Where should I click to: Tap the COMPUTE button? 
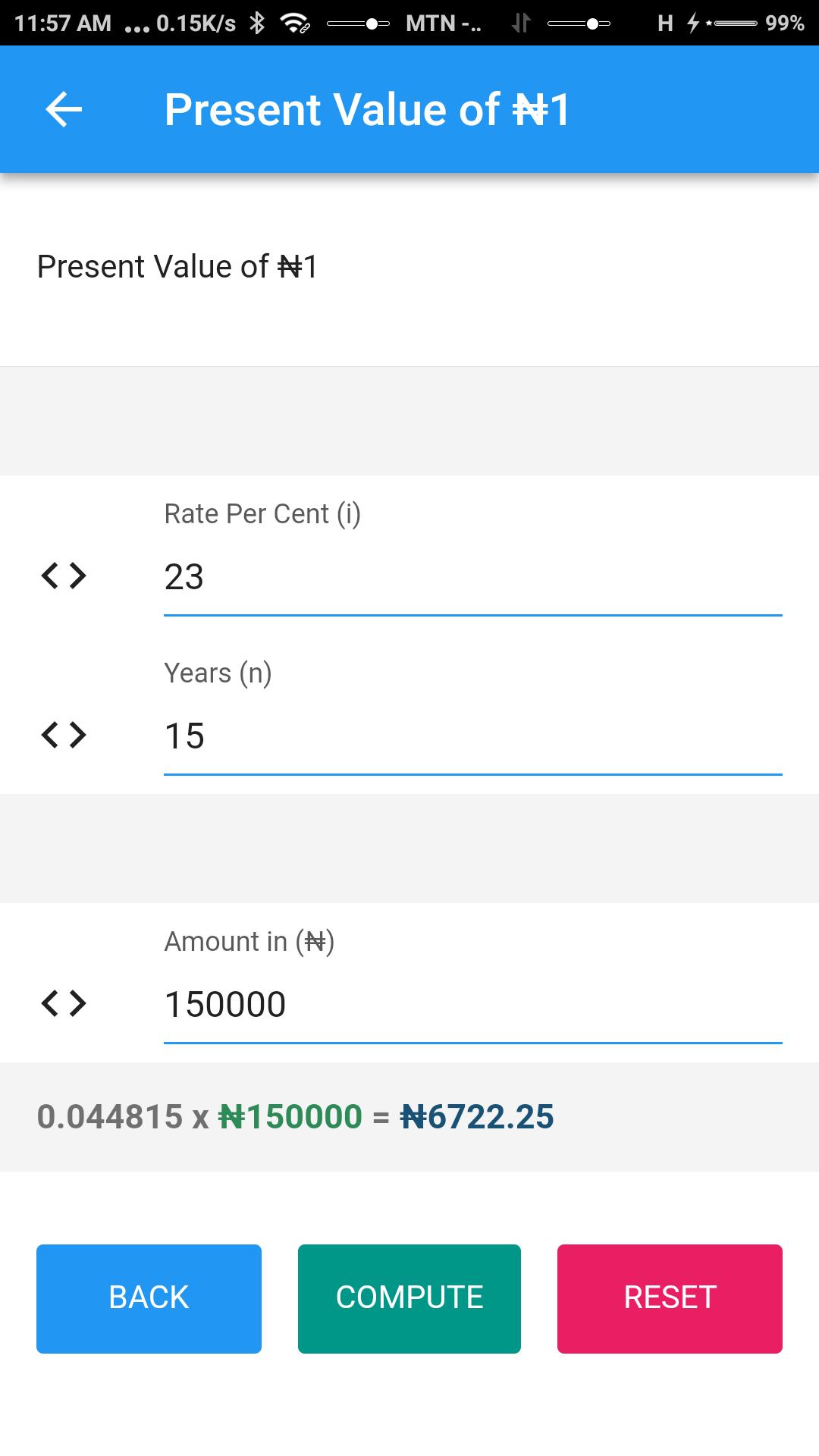[x=409, y=1298]
